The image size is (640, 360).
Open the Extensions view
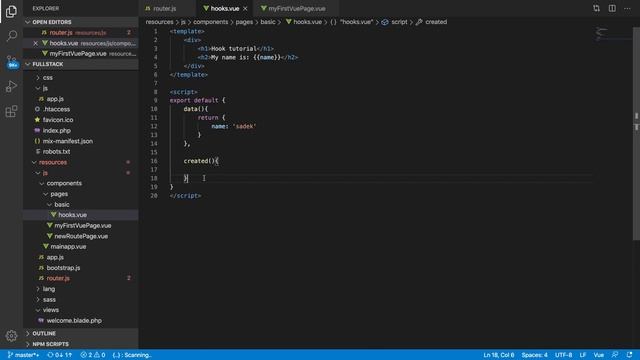click(x=11, y=111)
